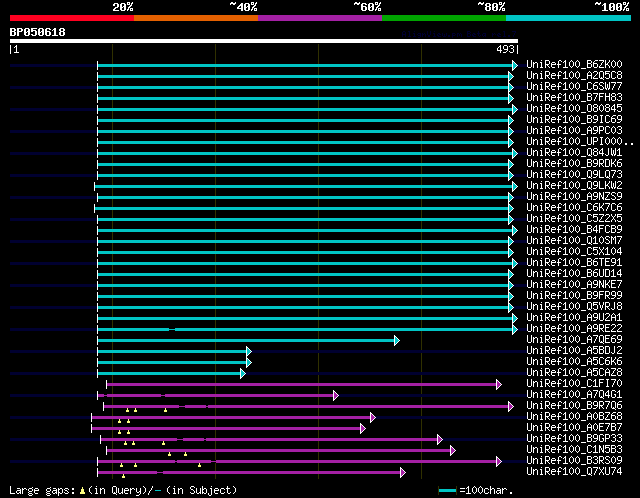The image size is (640, 498).
Task: Open the UniRef100_B6UD14 label
Action: point(574,274)
